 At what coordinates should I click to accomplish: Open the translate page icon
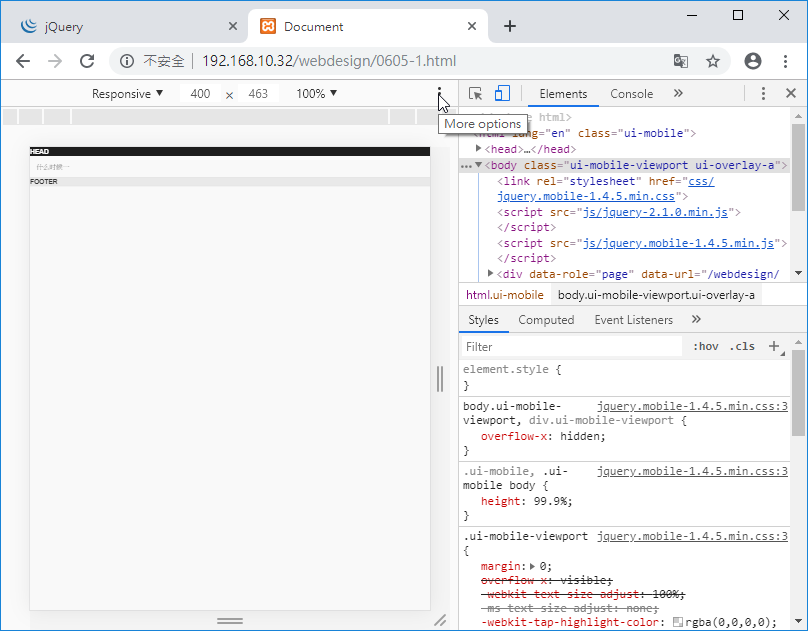pyautogui.click(x=681, y=61)
